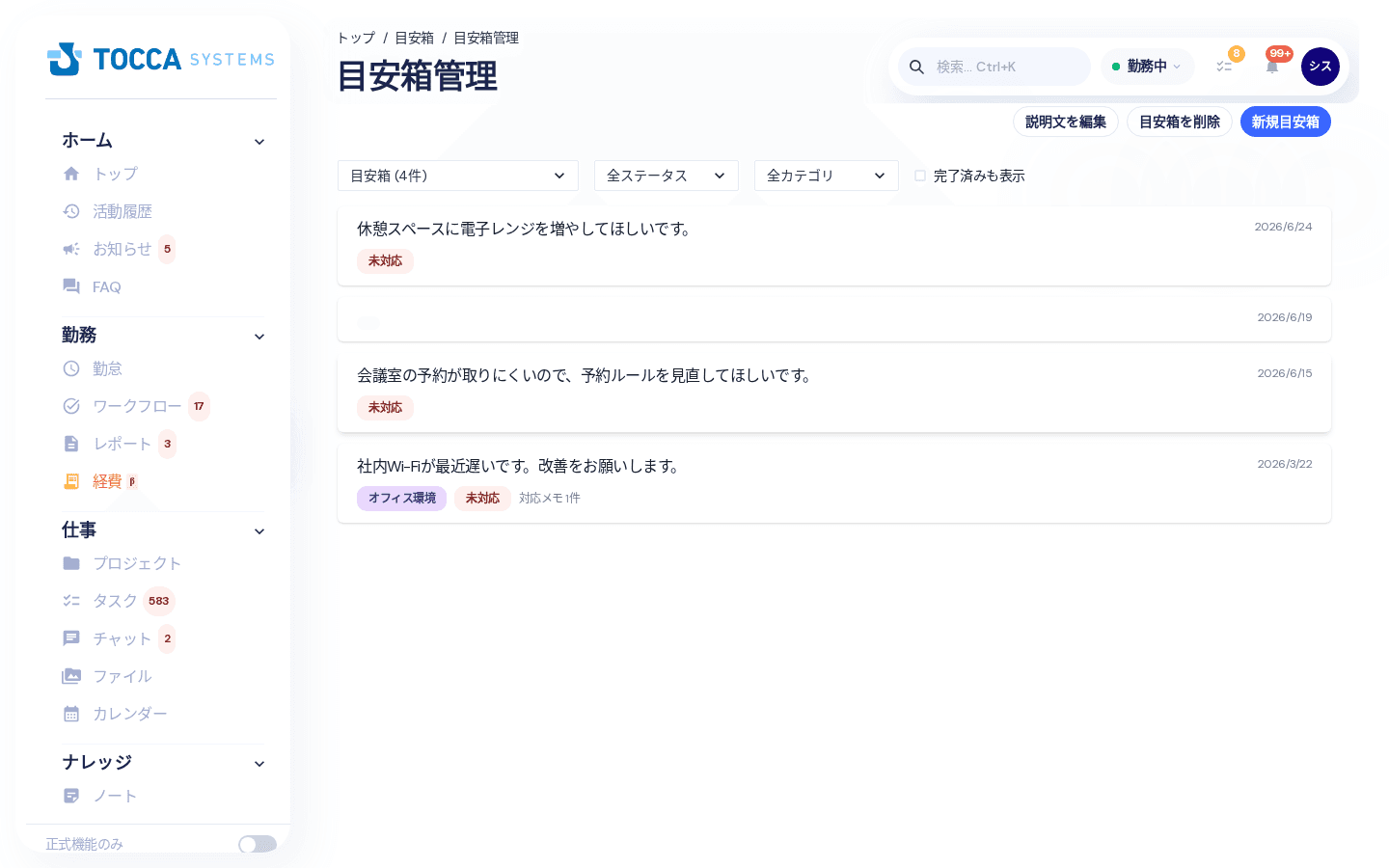Go to ファイル menu item
The width and height of the screenshot is (1389, 868).
point(123,676)
